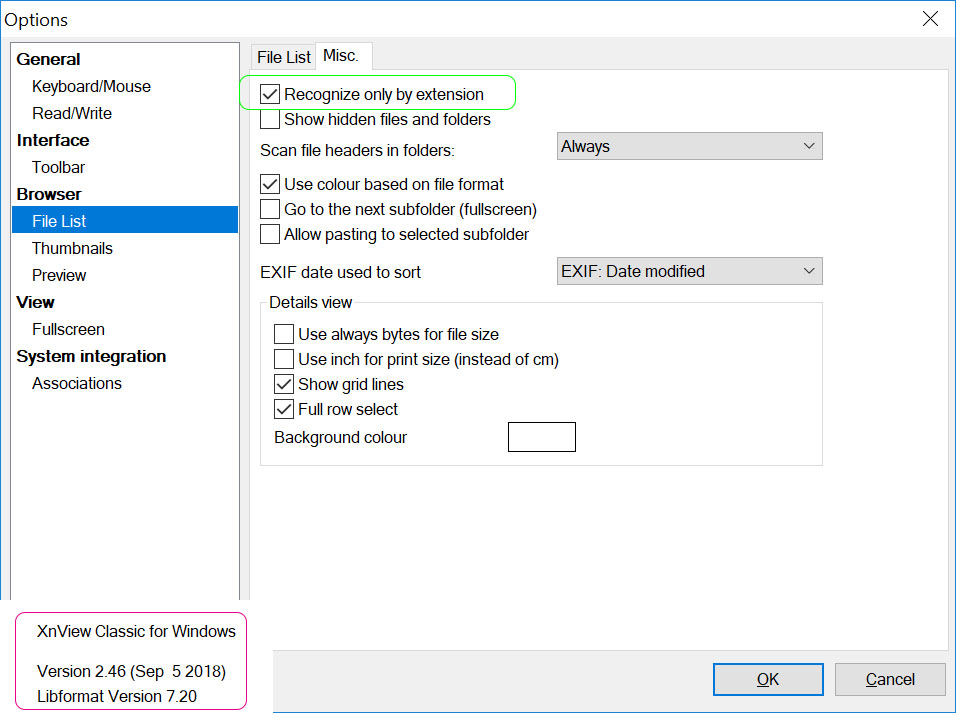Uncheck Use colour based on file format
Image resolution: width=956 pixels, height=713 pixels.
tap(270, 185)
